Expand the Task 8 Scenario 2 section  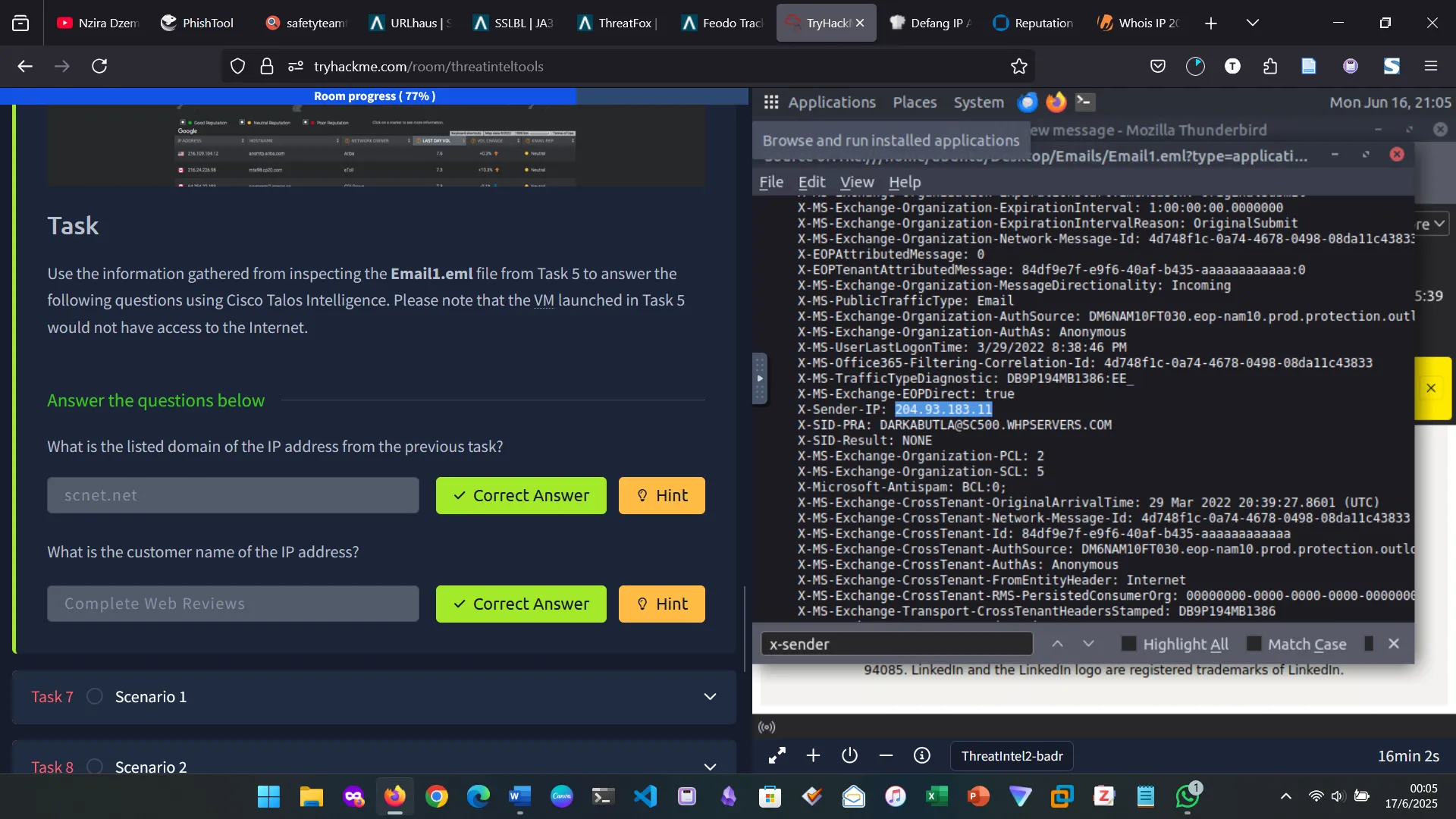click(x=710, y=767)
